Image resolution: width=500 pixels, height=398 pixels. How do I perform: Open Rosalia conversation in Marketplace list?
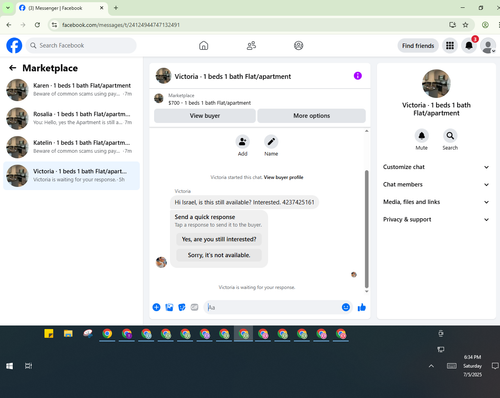tap(71, 118)
